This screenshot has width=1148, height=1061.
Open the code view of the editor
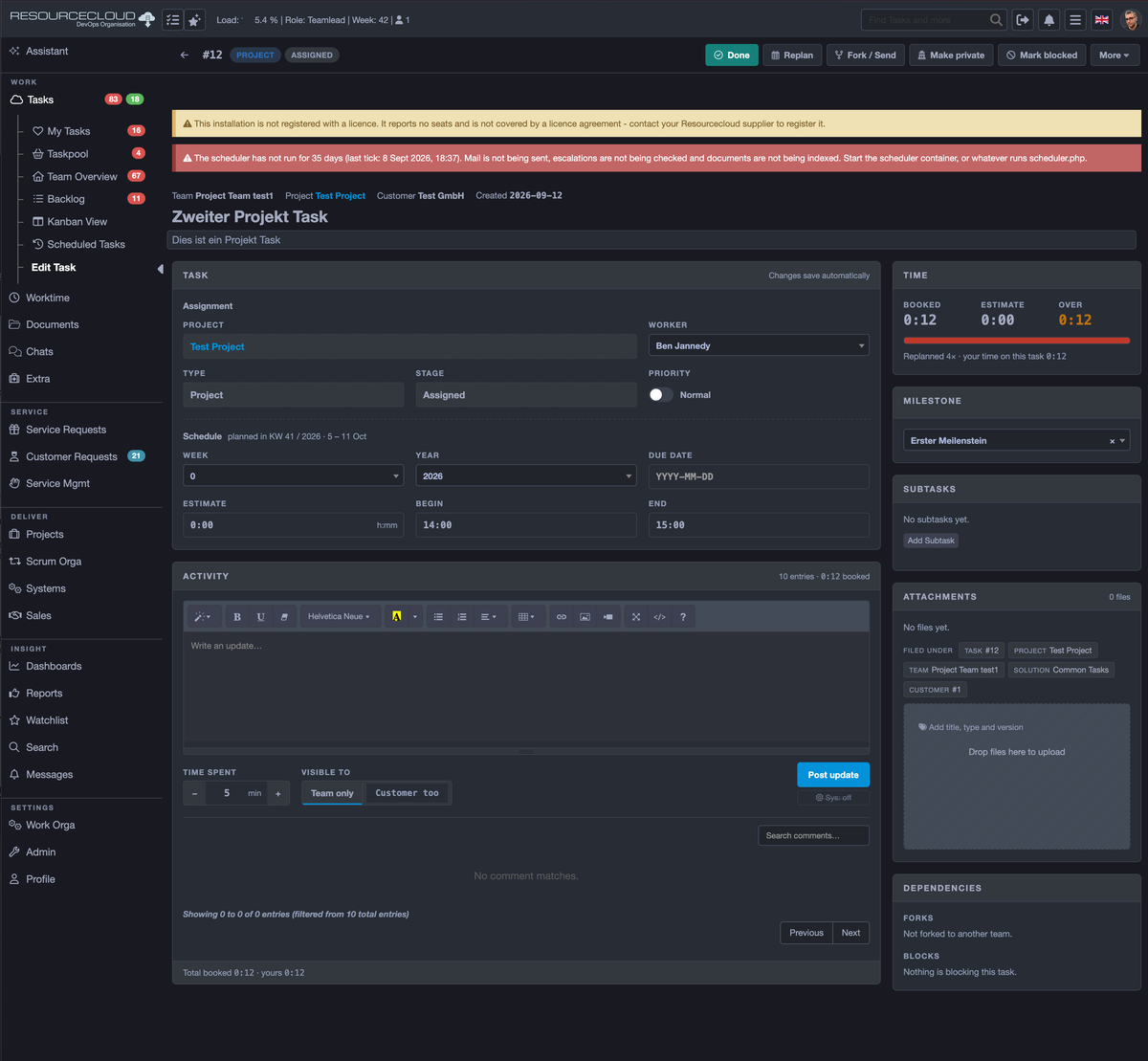point(659,617)
